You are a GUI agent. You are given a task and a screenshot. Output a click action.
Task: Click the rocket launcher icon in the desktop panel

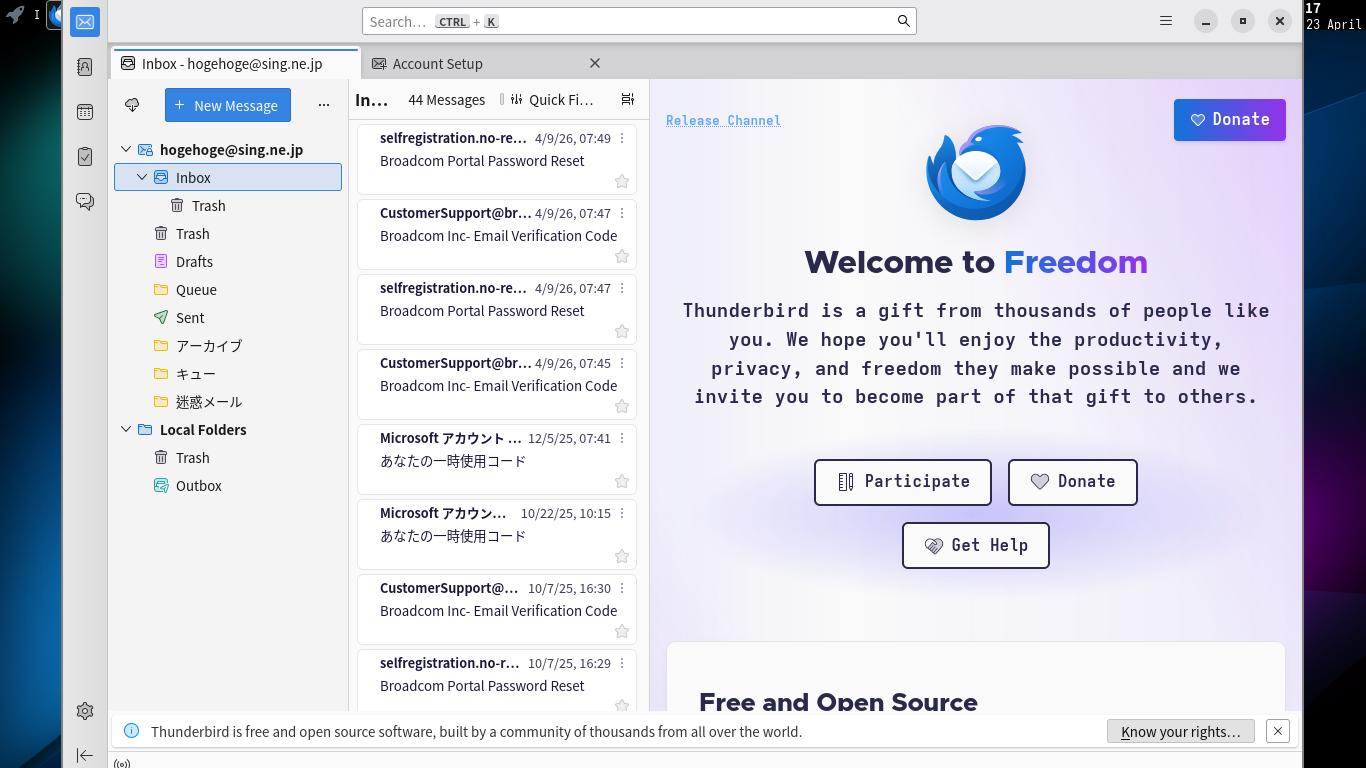point(15,15)
